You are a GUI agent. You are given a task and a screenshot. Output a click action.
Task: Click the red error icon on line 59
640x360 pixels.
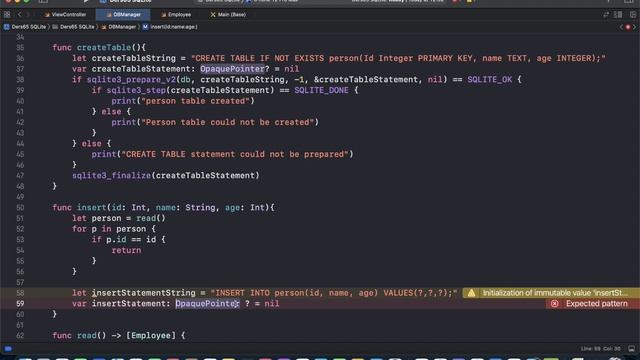554,304
